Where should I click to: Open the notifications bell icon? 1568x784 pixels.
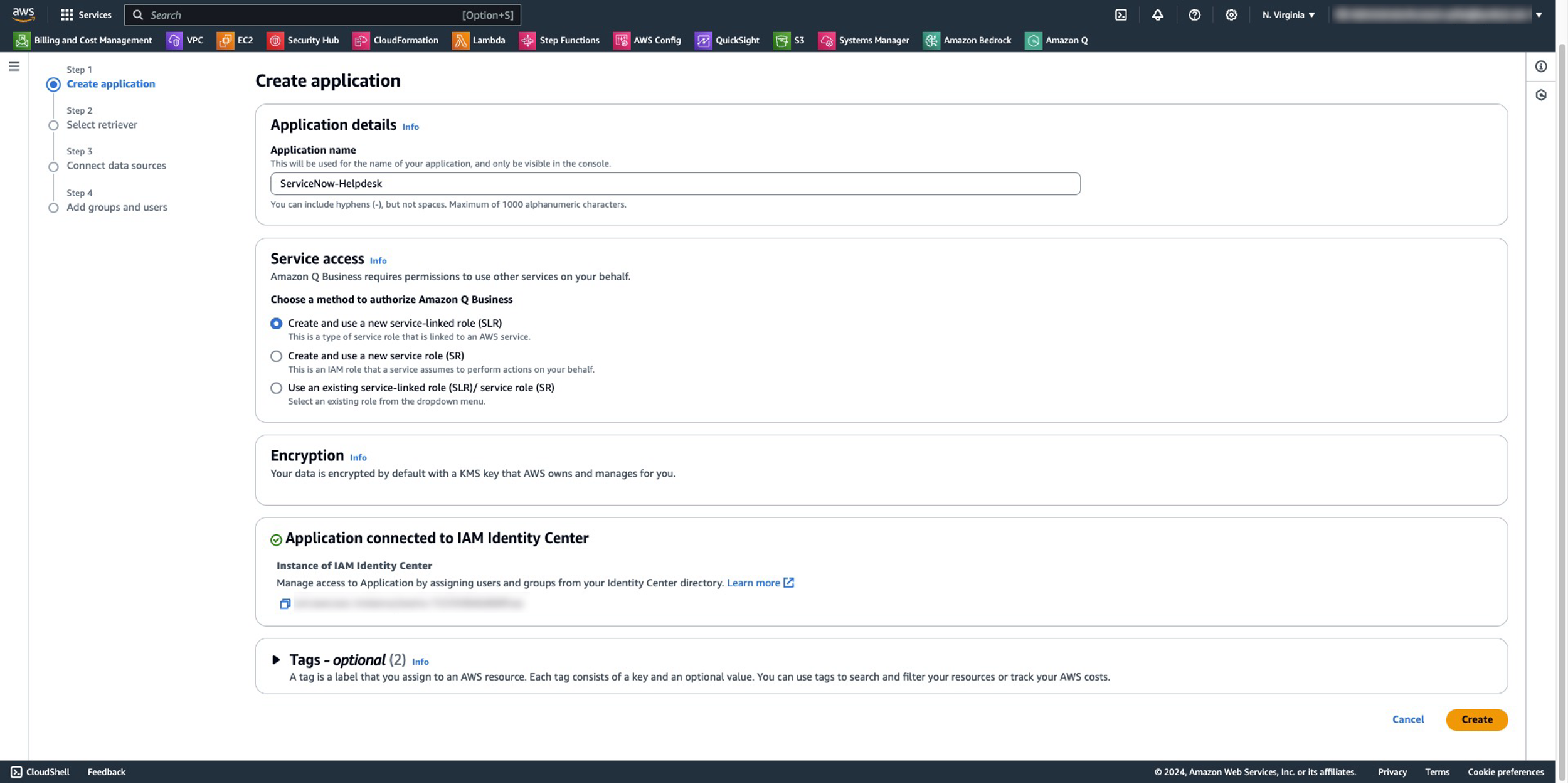(x=1157, y=15)
